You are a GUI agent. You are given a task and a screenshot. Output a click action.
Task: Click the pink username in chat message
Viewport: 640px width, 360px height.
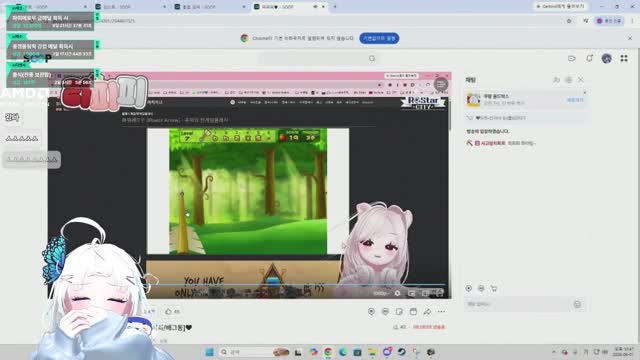tap(493, 143)
